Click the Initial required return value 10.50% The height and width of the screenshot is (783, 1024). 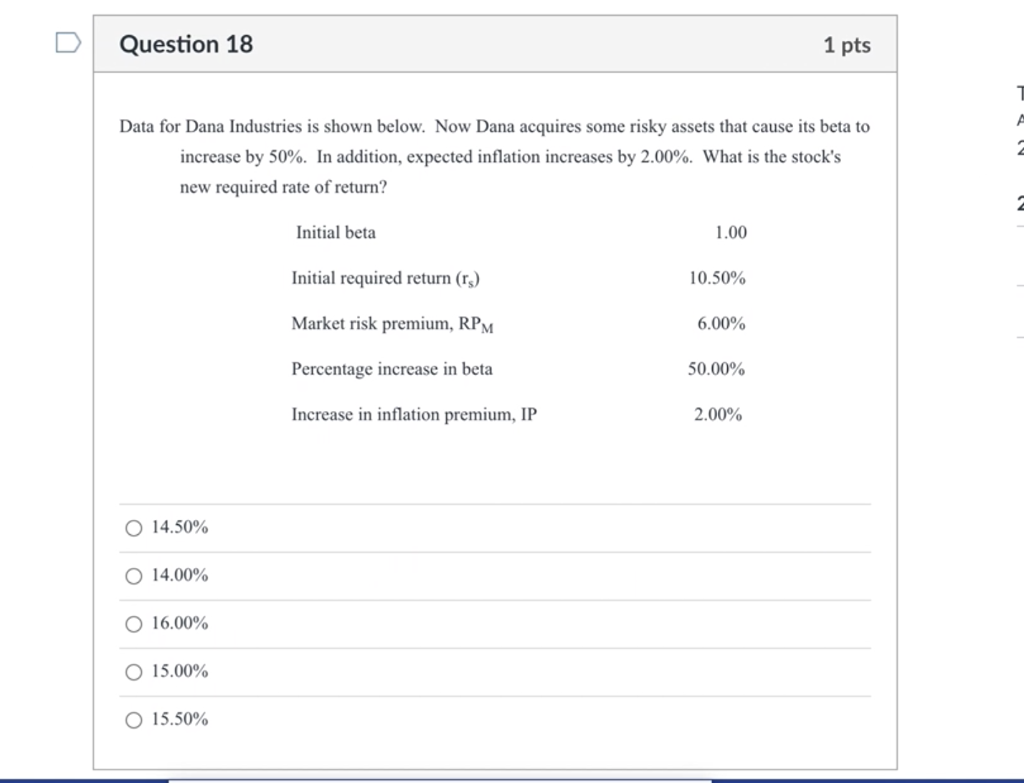717,278
